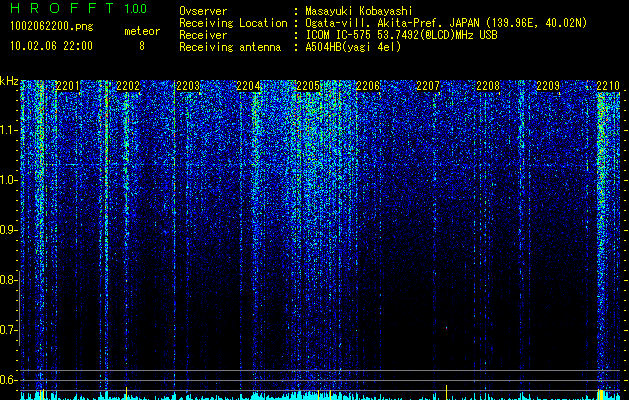Click the 'Receiving antenna' label
This screenshot has height=400, width=629.
[x=230, y=47]
